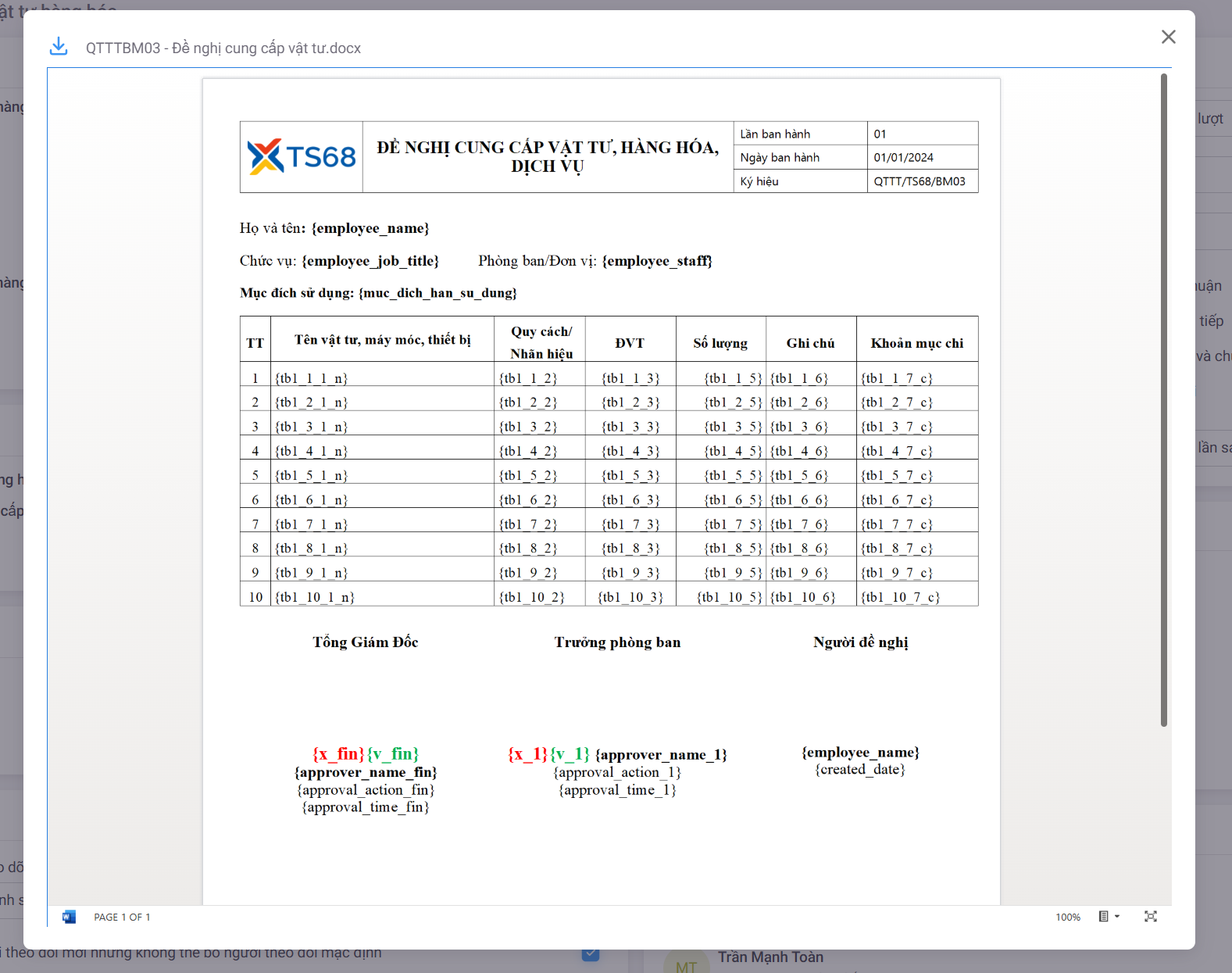Image resolution: width=1232 pixels, height=973 pixels.
Task: Close the document preview dialog
Action: point(1168,37)
